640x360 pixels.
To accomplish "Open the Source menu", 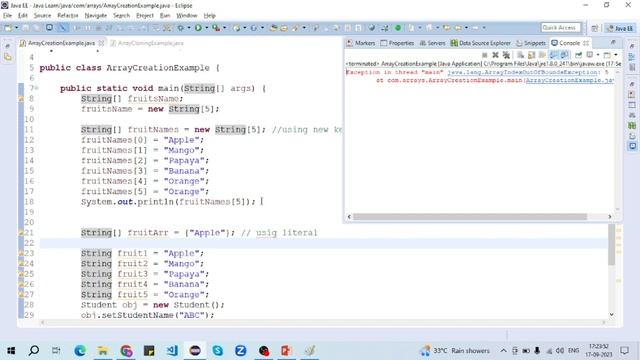I will [x=42, y=16].
